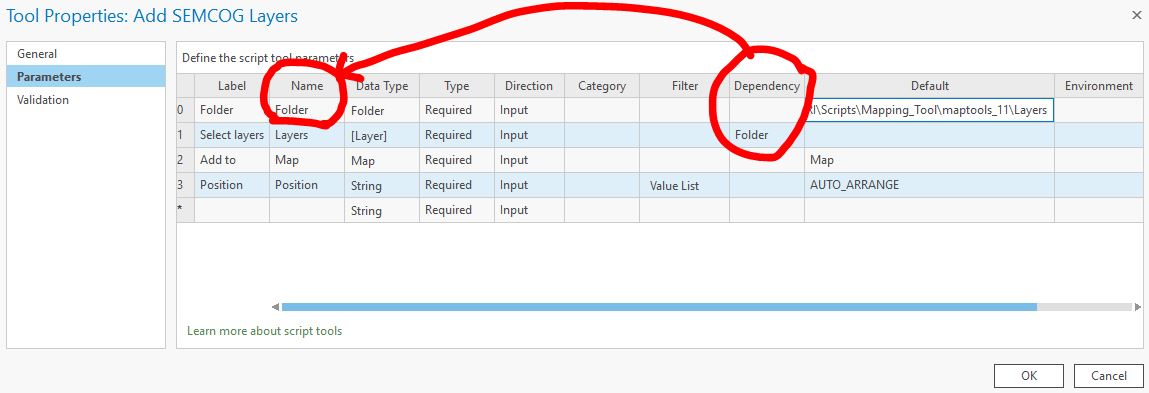
Task: Click the scrollbar left arrow
Action: click(x=276, y=306)
